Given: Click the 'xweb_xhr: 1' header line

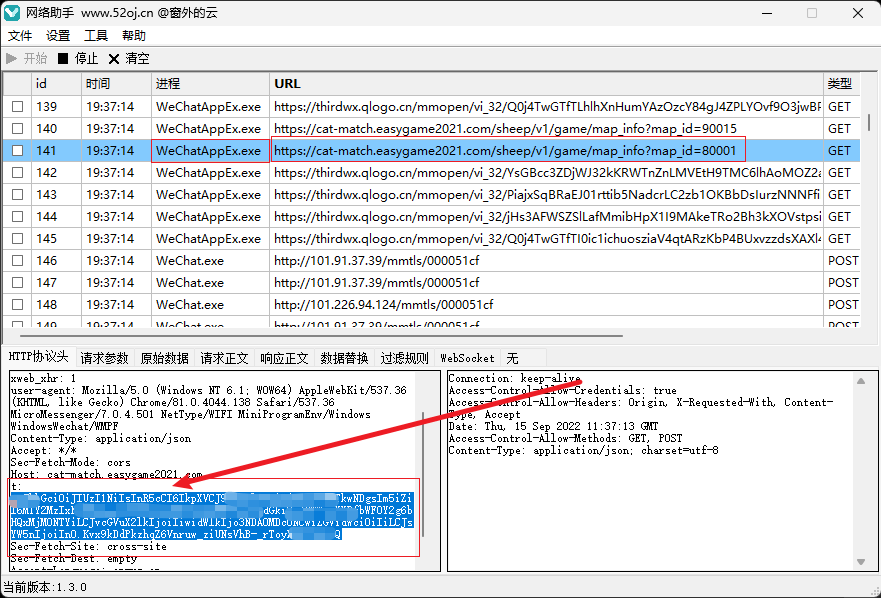Looking at the screenshot, I should click(x=43, y=378).
